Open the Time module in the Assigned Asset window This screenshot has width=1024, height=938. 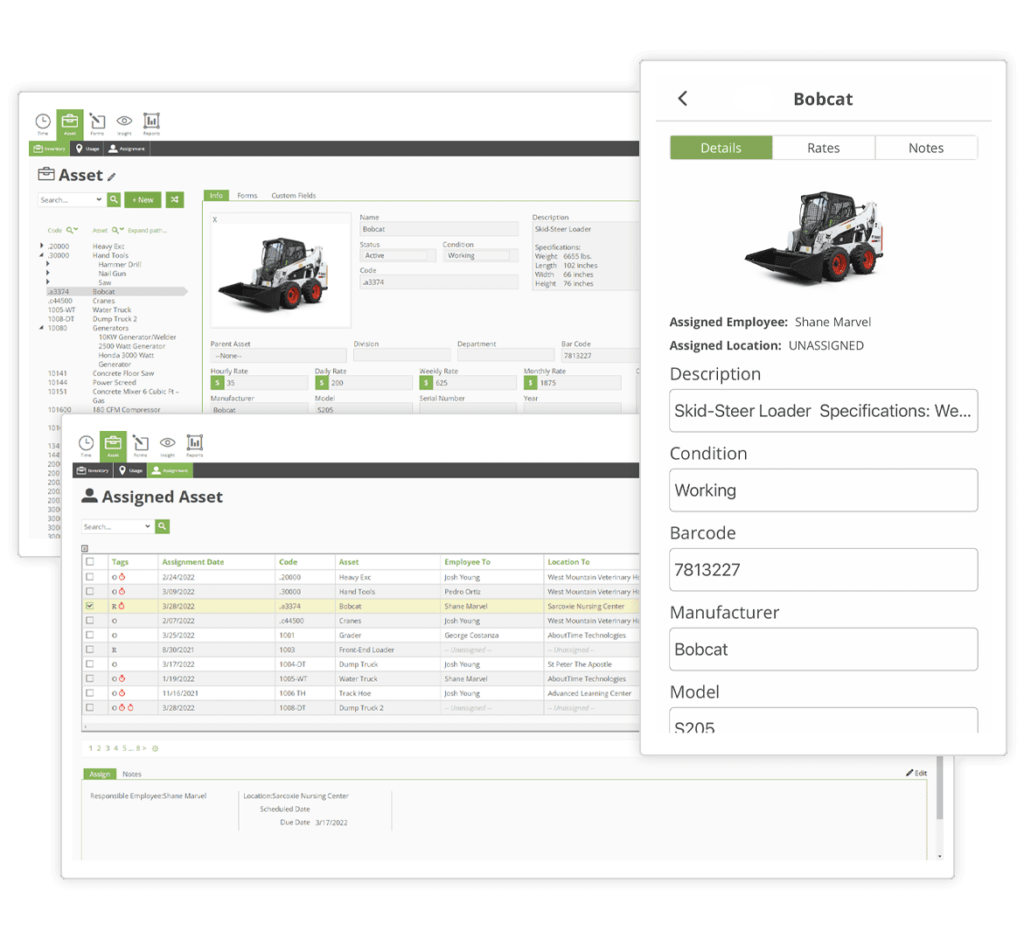click(86, 445)
